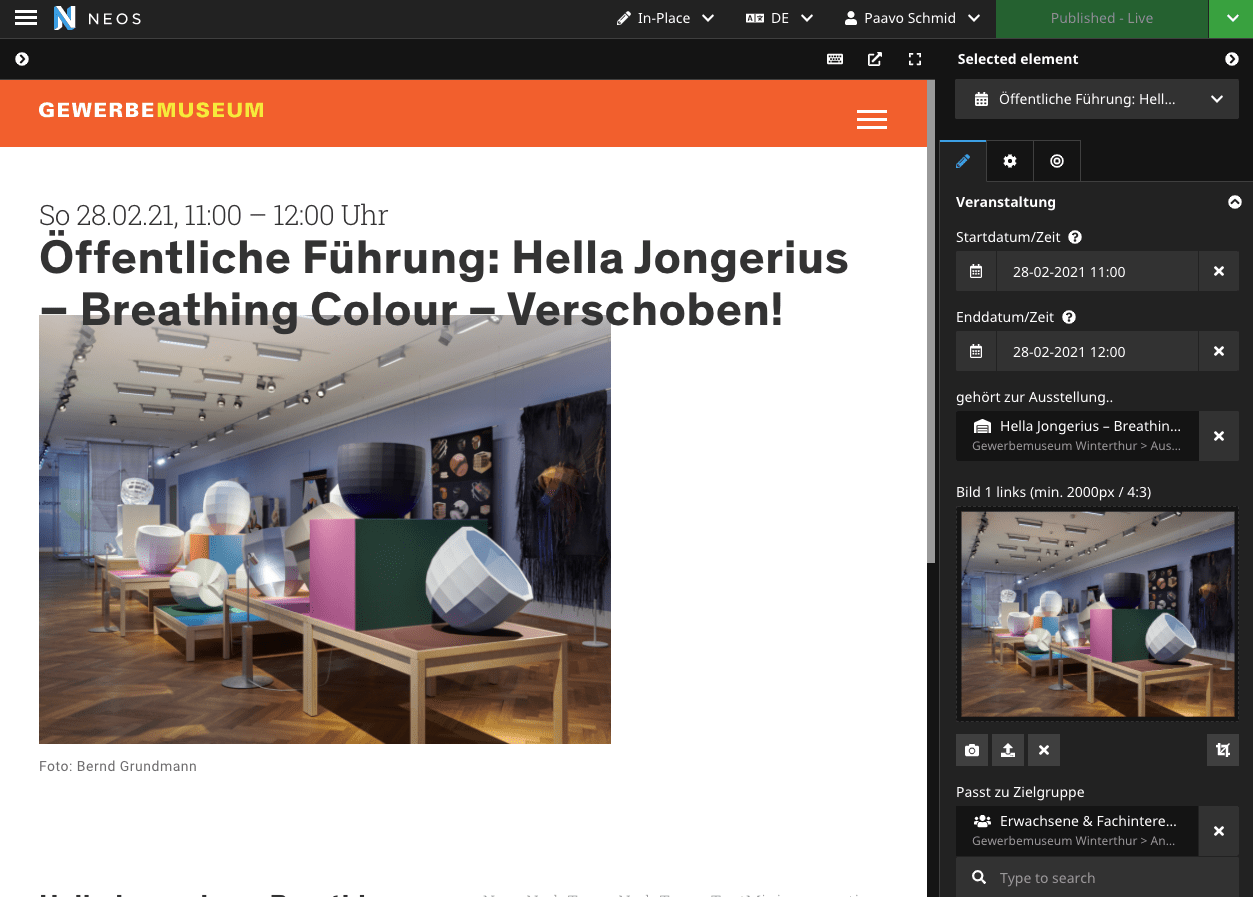This screenshot has height=897, width=1253.
Task: Remove the linked Ausstellung reference
Action: (x=1219, y=436)
